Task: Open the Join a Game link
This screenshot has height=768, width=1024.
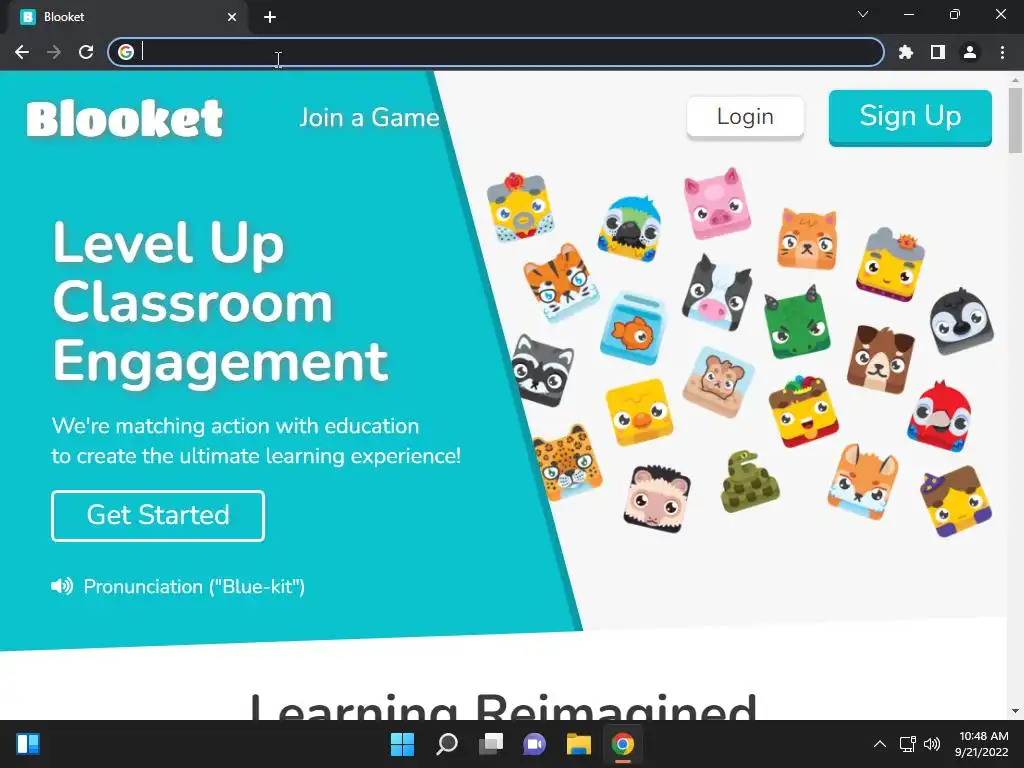Action: coord(370,118)
